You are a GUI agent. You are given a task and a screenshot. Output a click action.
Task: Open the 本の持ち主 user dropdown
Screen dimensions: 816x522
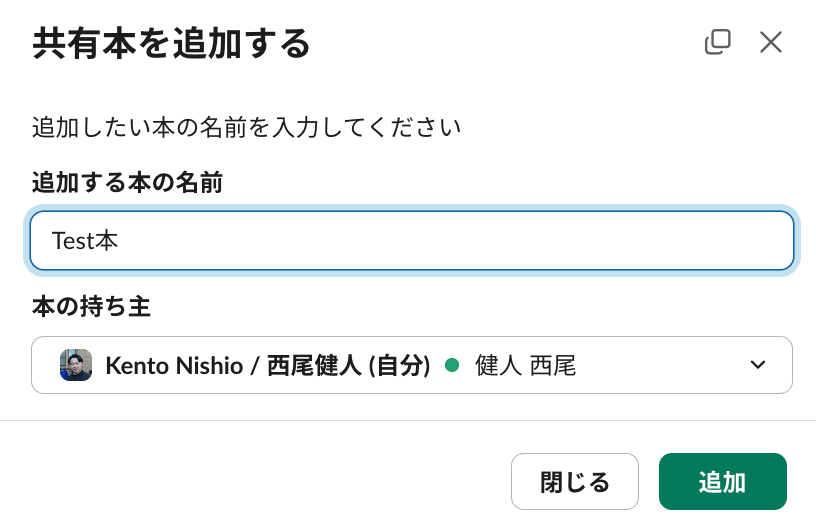[412, 365]
